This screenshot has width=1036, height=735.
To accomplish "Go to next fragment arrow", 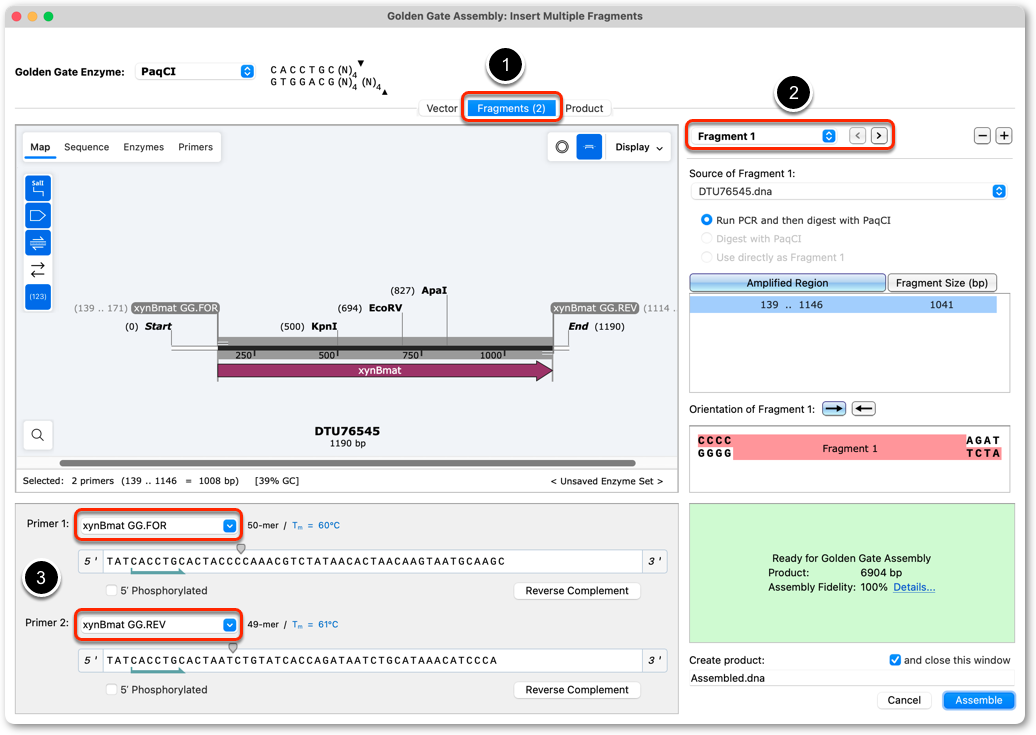I will (879, 135).
